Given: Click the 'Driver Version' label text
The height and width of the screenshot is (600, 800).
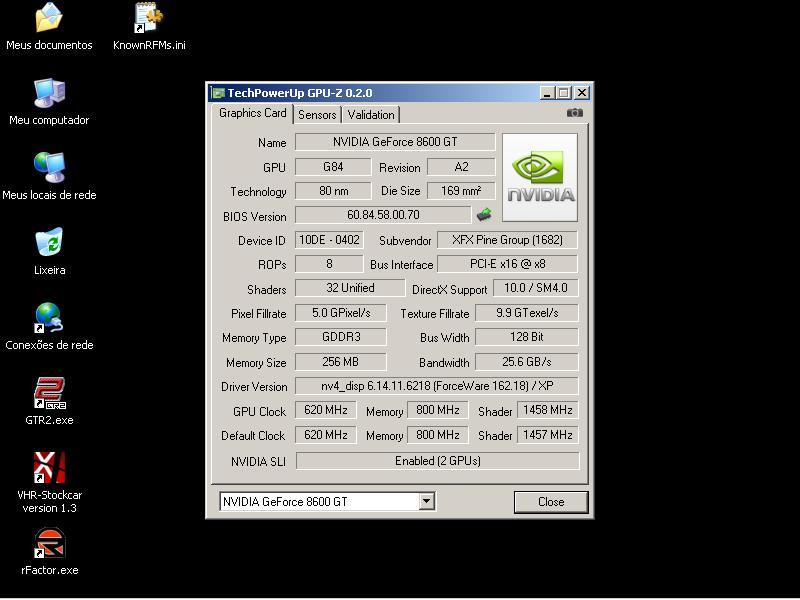Looking at the screenshot, I should (254, 387).
